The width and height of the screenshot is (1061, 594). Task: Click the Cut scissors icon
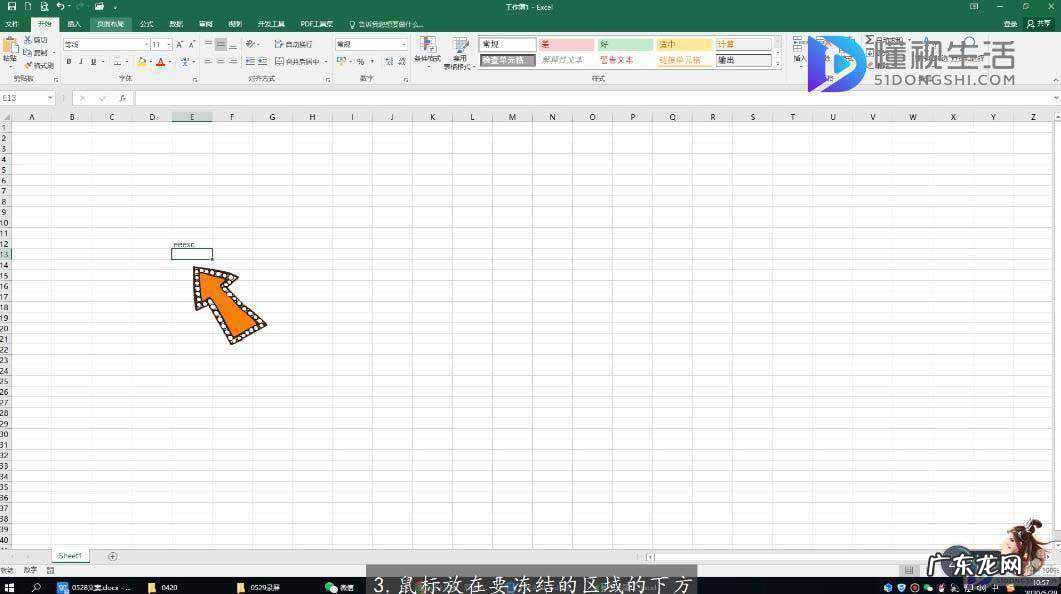click(x=28, y=40)
